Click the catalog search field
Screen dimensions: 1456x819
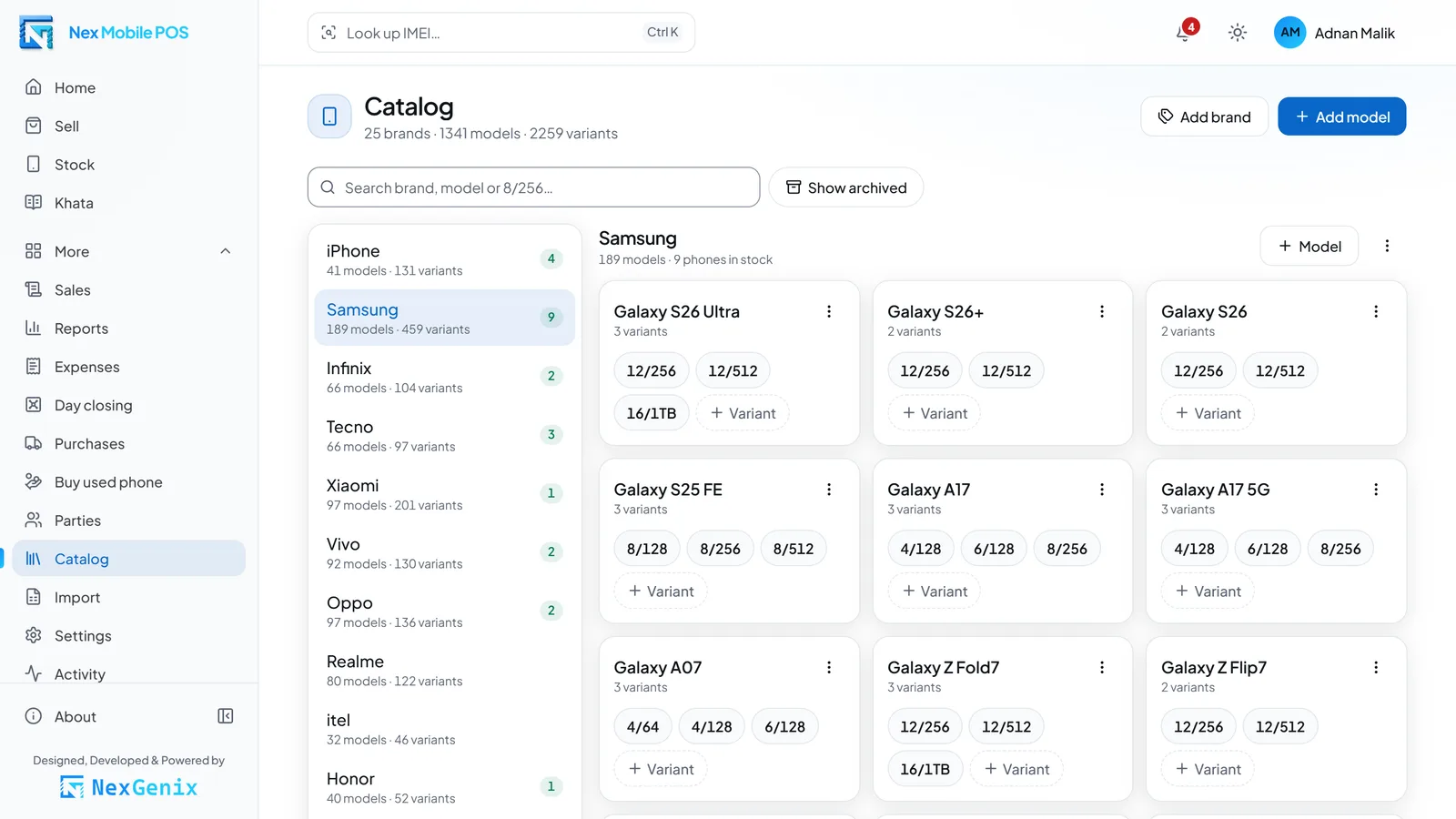pyautogui.click(x=533, y=187)
